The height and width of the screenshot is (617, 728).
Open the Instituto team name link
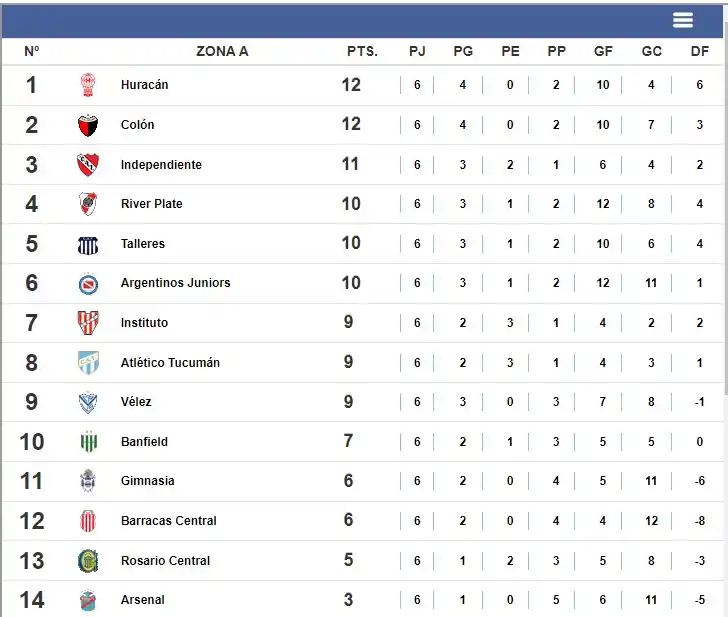(145, 323)
